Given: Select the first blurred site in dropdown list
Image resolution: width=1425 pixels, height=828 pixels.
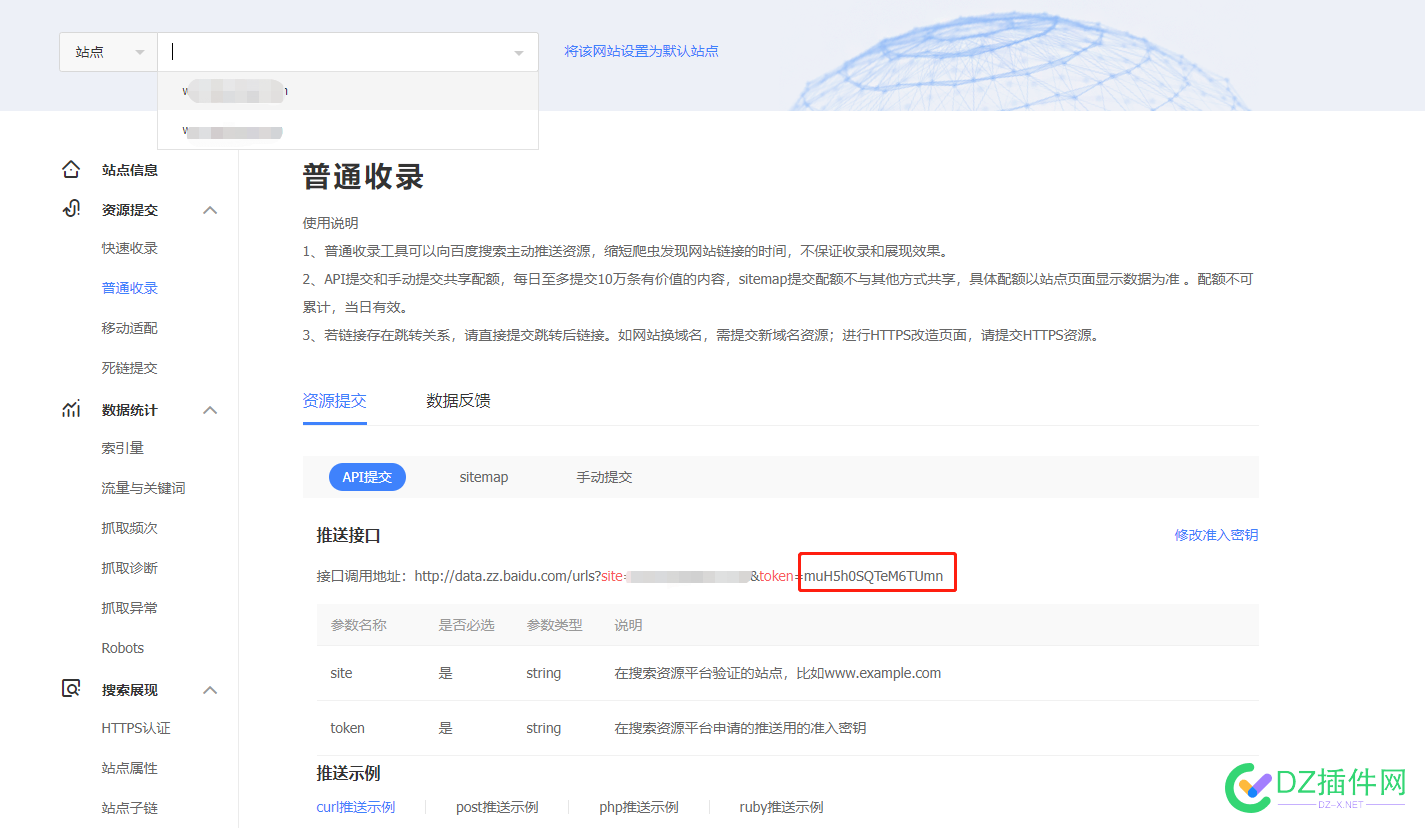Looking at the screenshot, I should point(348,91).
